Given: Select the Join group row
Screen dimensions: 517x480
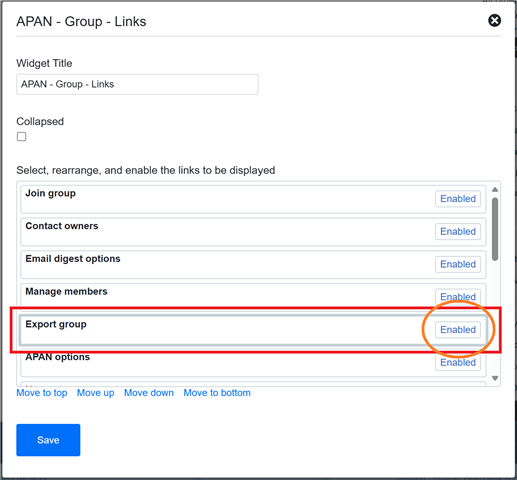Looking at the screenshot, I should pos(253,199).
